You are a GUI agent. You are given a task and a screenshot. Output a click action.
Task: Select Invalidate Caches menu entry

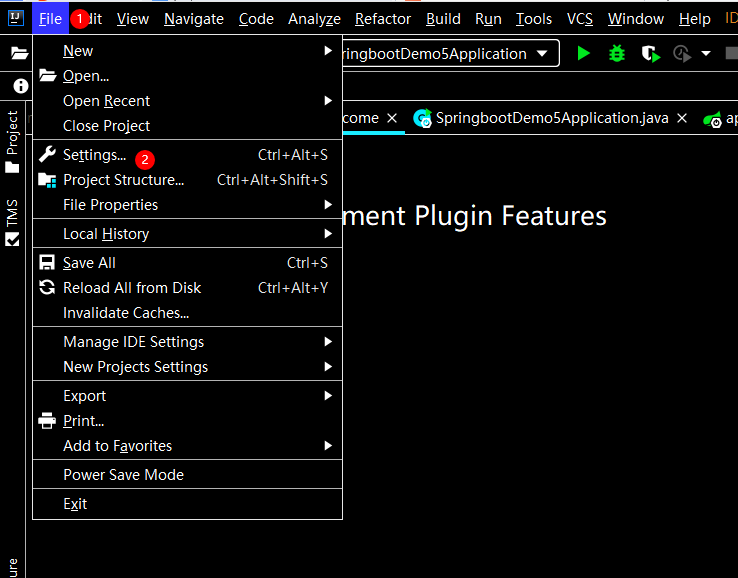[x=187, y=313]
